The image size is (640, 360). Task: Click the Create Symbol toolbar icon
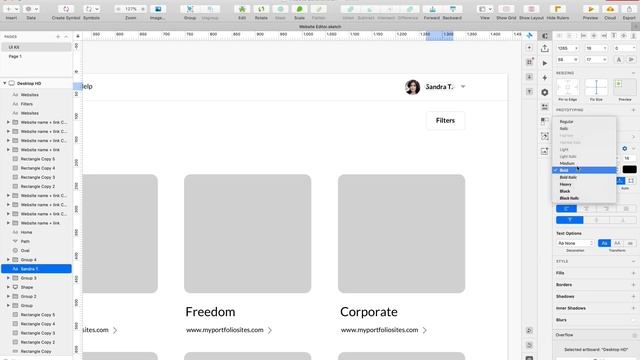[x=66, y=9]
